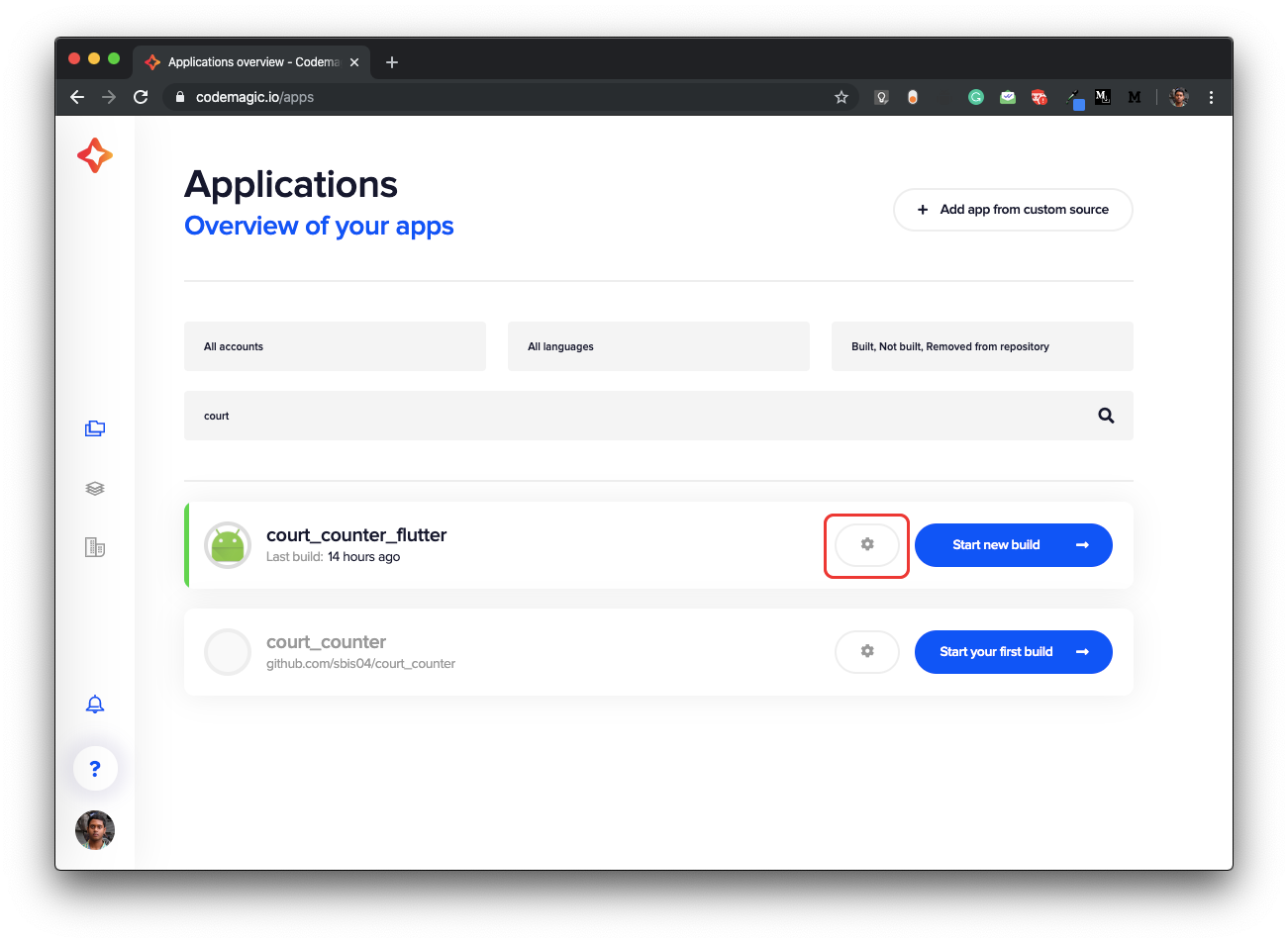Click Start new build
1288x943 pixels.
point(1014,545)
